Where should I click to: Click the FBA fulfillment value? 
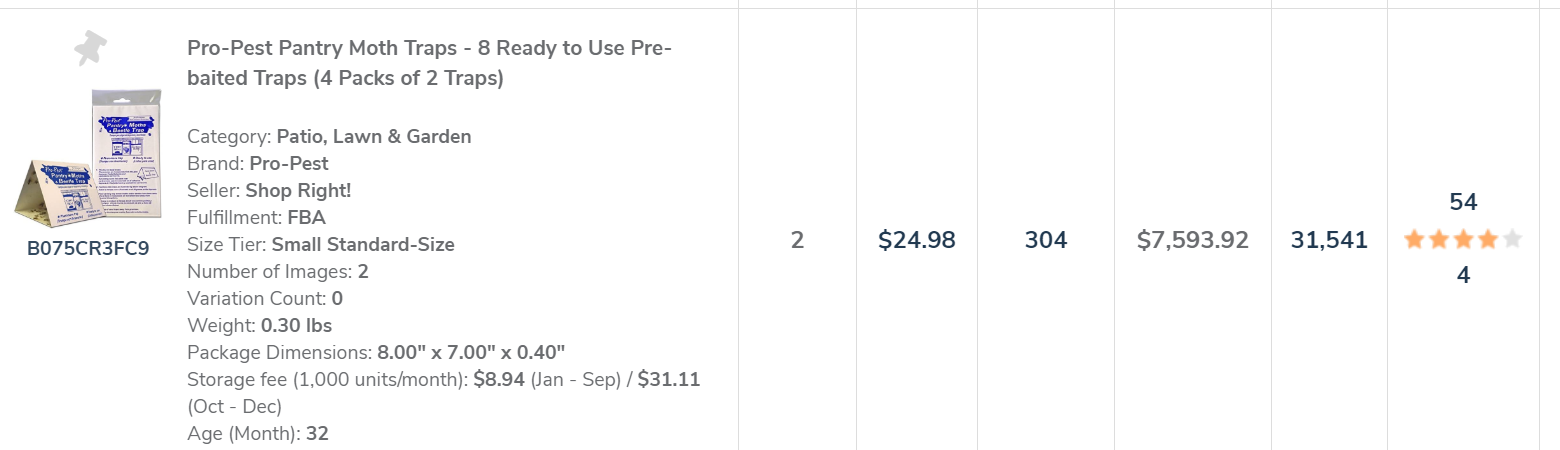305,217
